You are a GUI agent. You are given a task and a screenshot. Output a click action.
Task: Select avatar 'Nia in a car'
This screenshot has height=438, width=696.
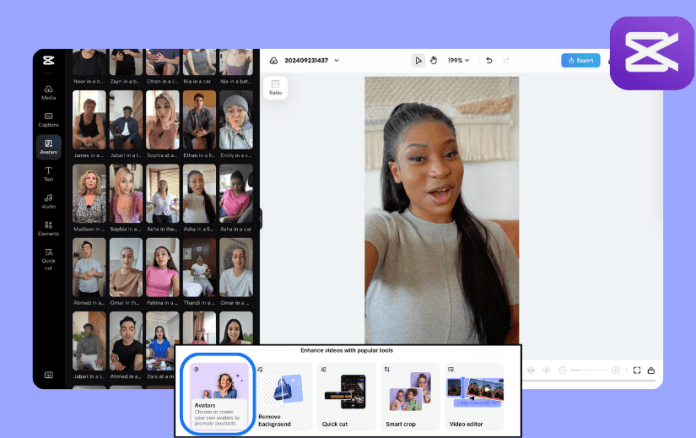click(x=199, y=67)
